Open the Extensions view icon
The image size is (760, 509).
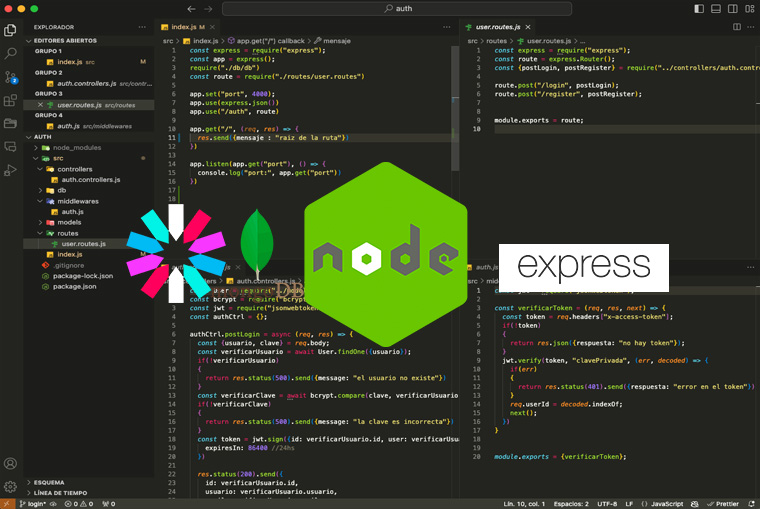tap(10, 100)
